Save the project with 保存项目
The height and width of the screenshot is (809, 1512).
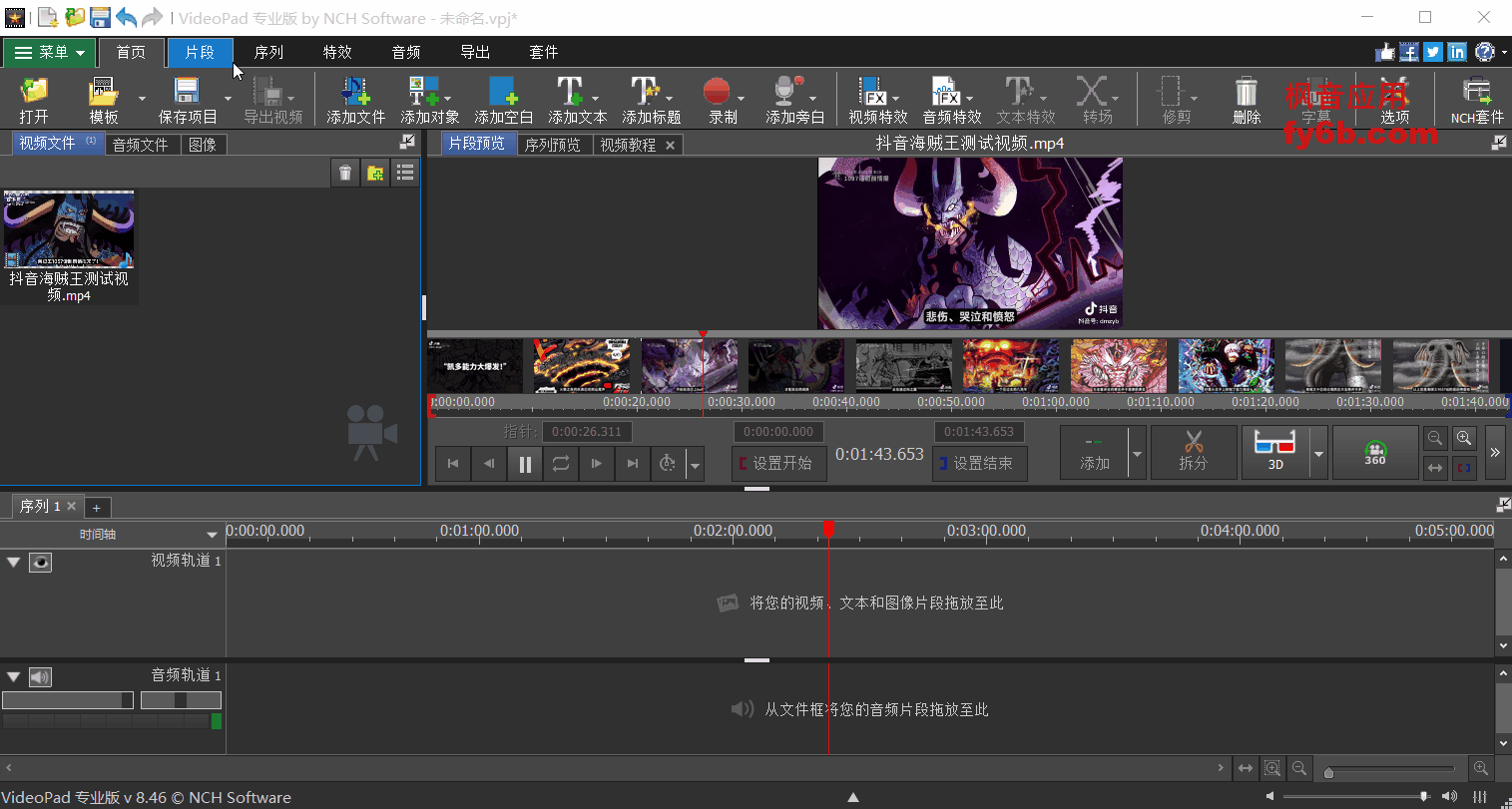[187, 100]
